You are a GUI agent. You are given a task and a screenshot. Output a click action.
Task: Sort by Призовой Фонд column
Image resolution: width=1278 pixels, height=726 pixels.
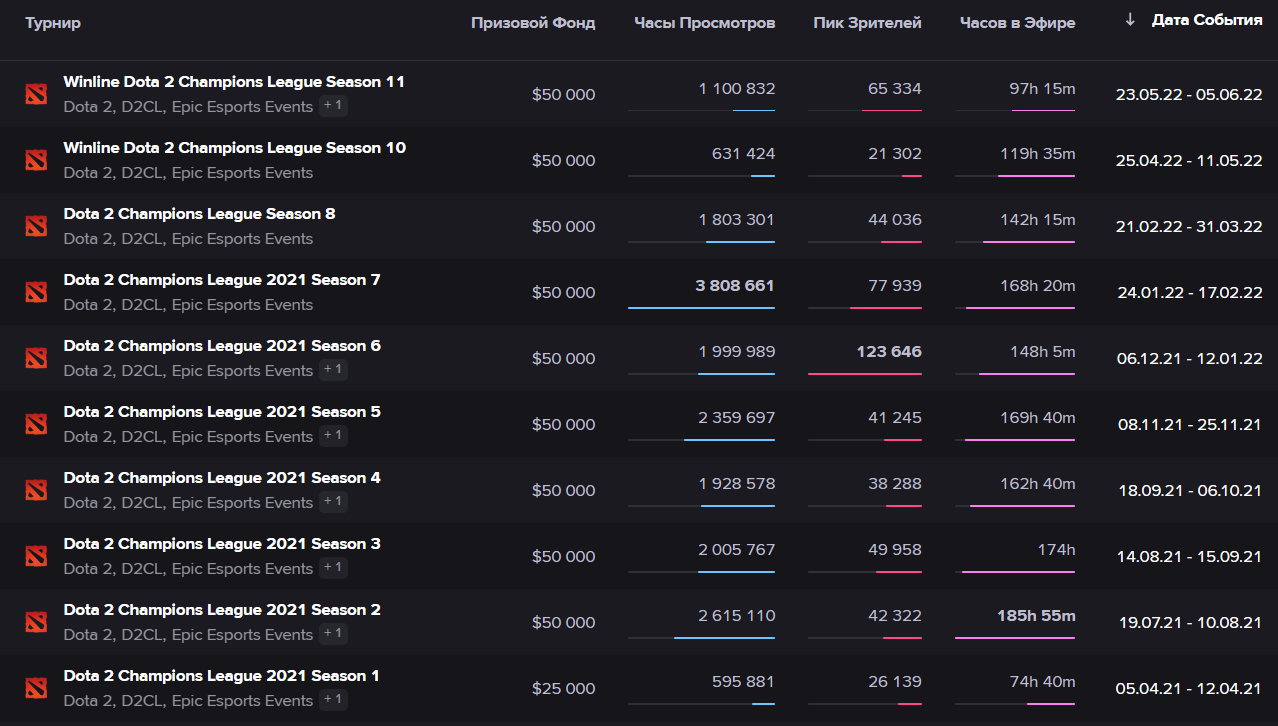point(533,23)
